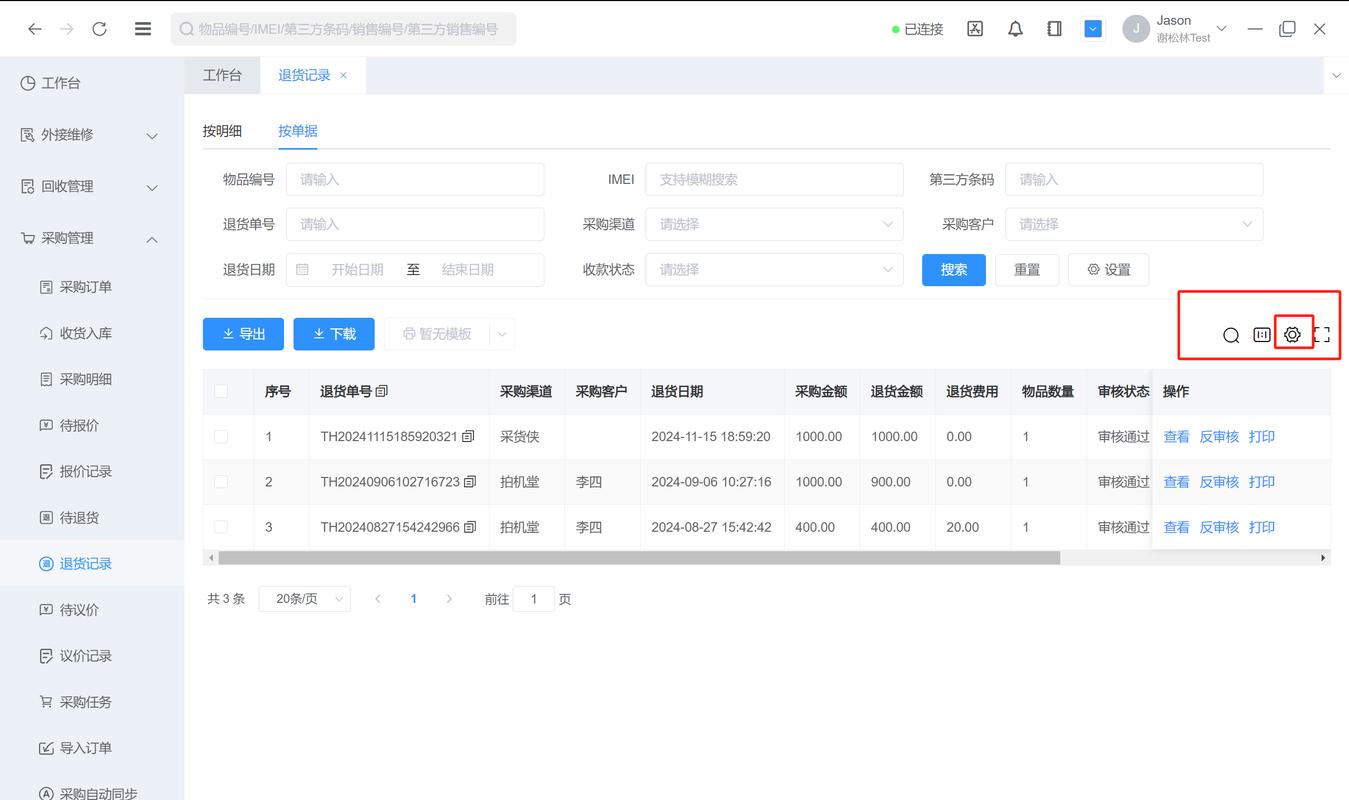Click the 开始日期 date field
This screenshot has width=1349, height=800.
point(357,270)
